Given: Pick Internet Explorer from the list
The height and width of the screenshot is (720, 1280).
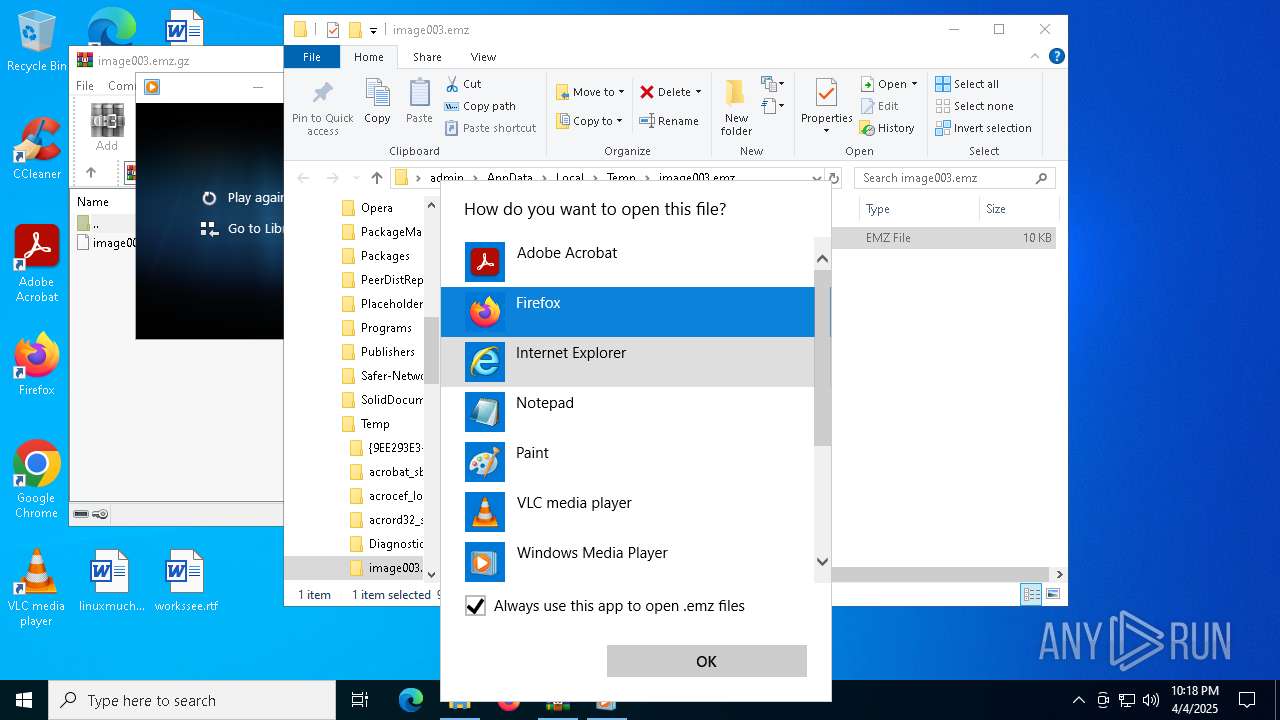Looking at the screenshot, I should point(627,362).
